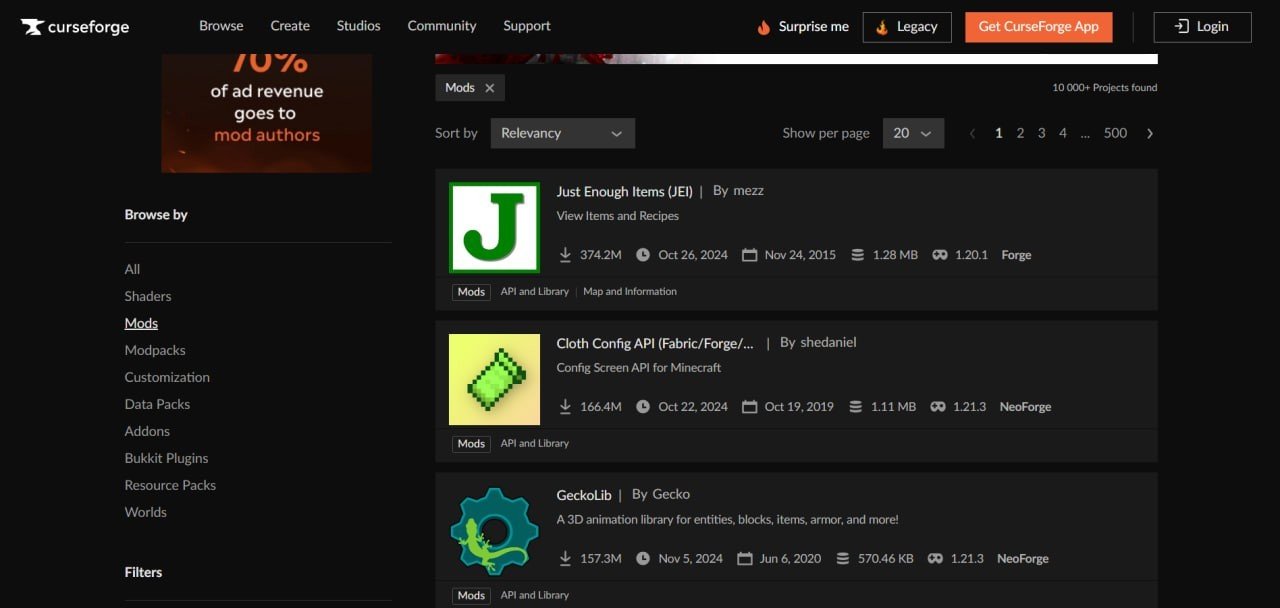
Task: Go to page 500
Action: 1115,133
